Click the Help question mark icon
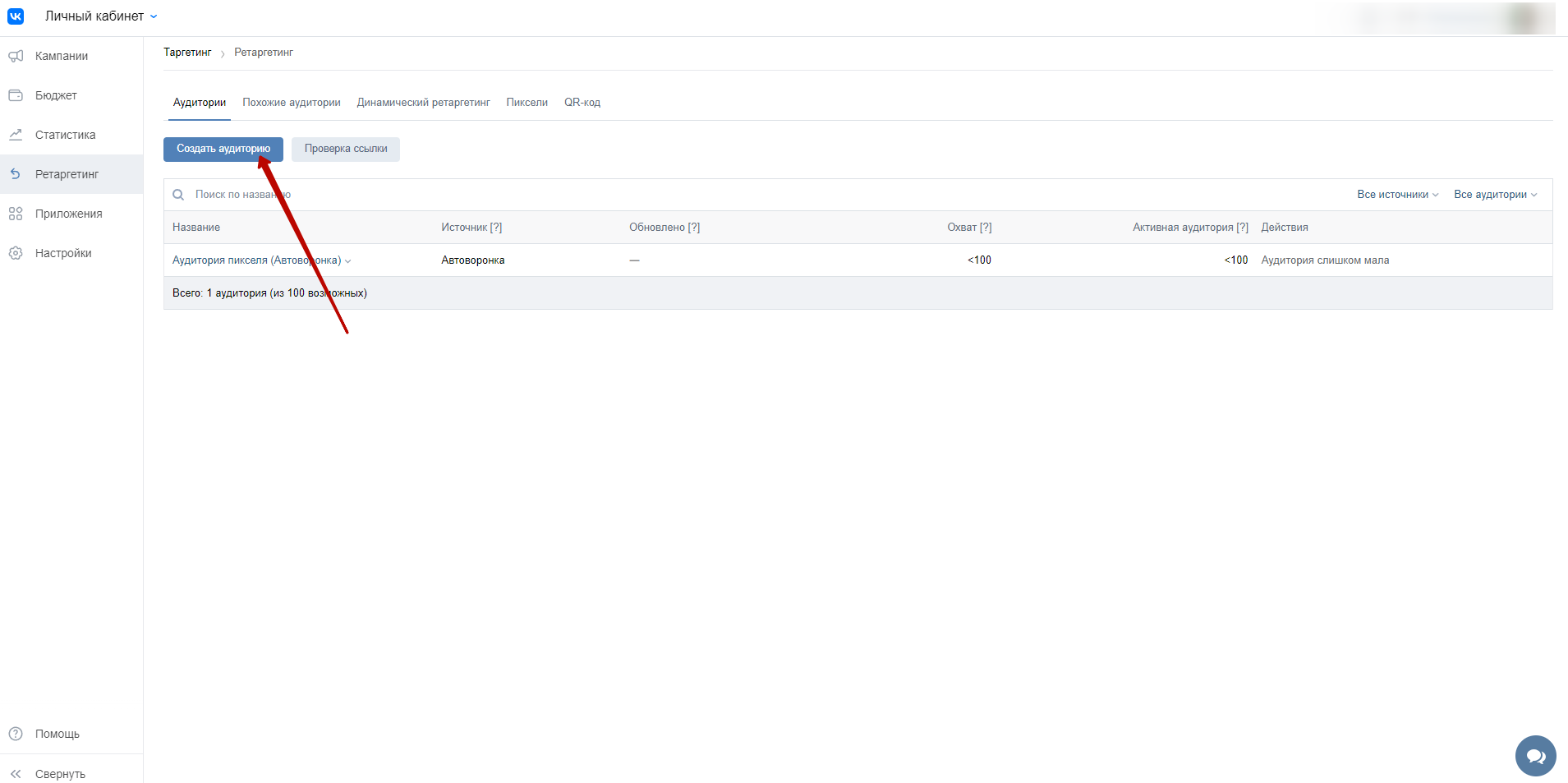 coord(16,734)
